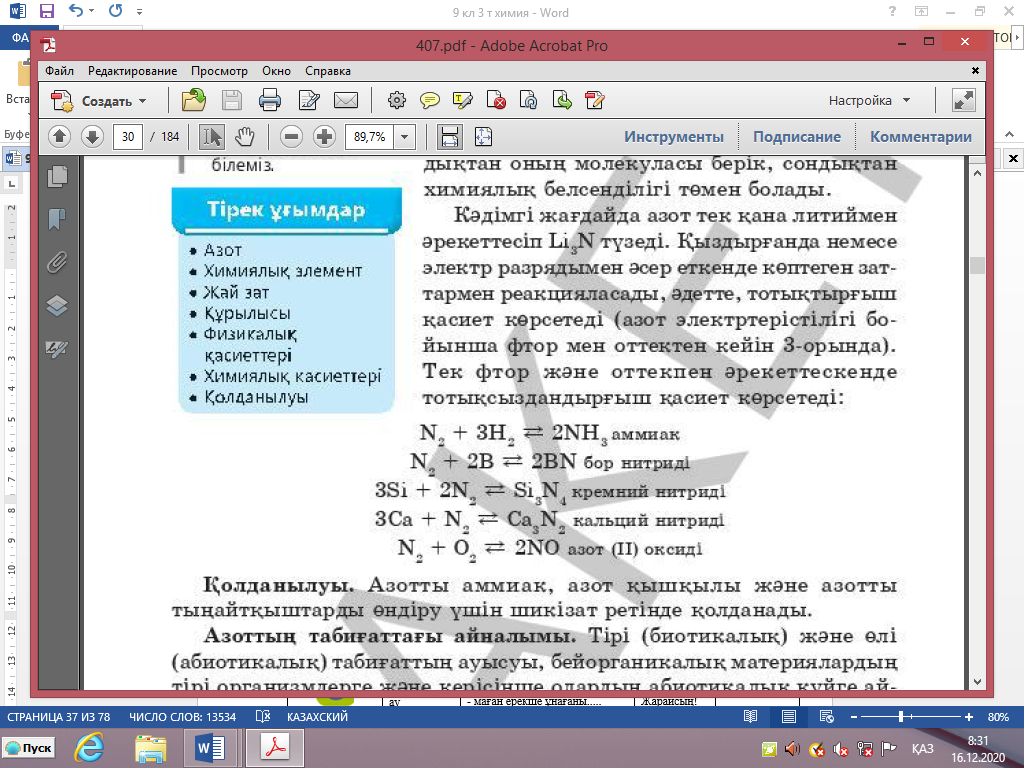Expand the Настройка dropdown menu
This screenshot has width=1024, height=768.
click(906, 101)
